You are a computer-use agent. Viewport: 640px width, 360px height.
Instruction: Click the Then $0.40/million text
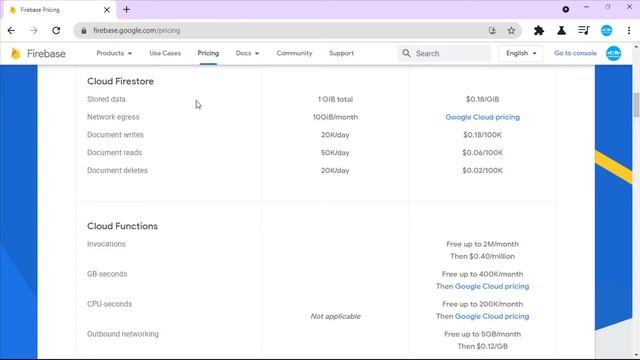pyautogui.click(x=482, y=256)
